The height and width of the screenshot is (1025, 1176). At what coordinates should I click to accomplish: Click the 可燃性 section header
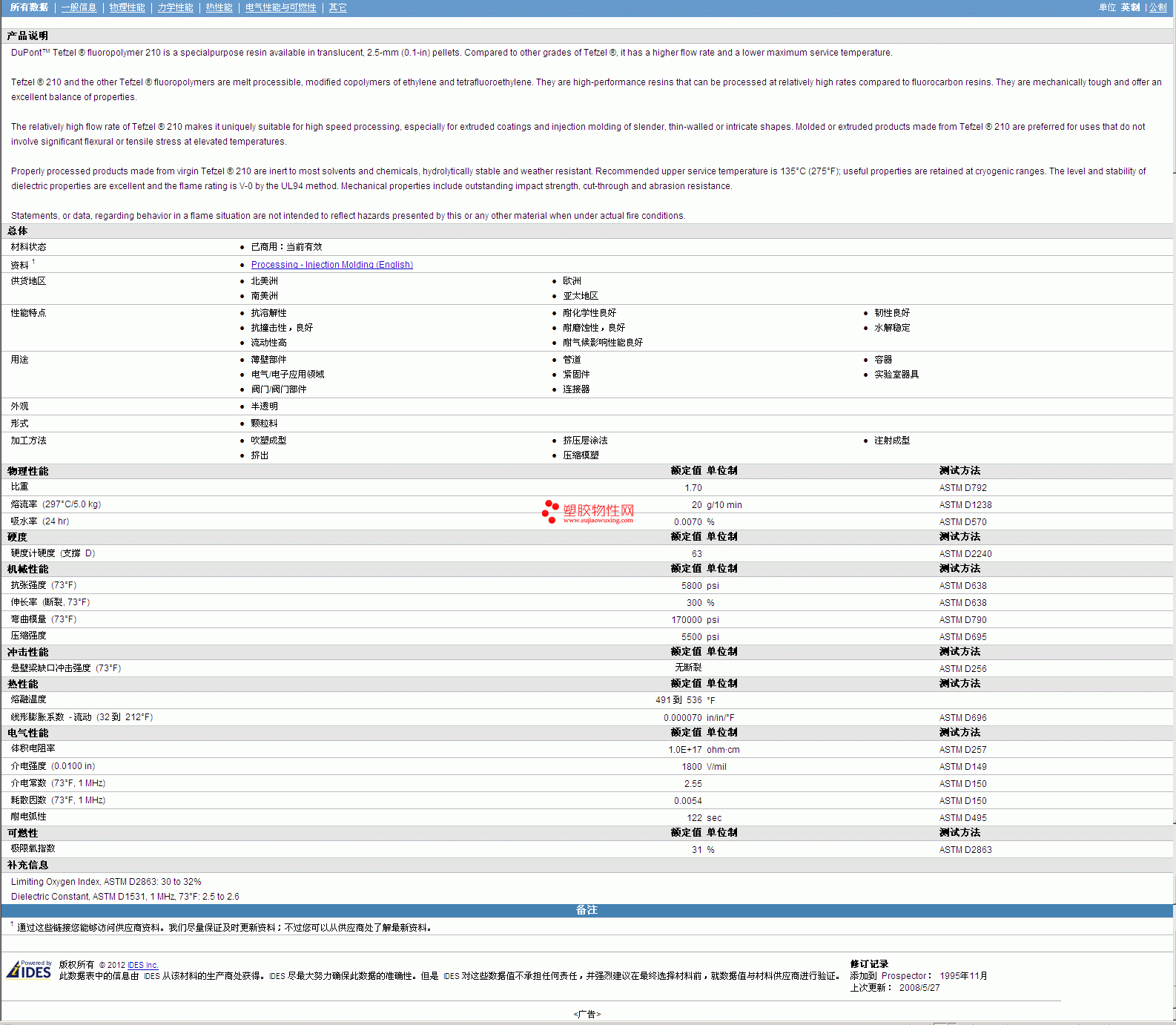pyautogui.click(x=22, y=833)
